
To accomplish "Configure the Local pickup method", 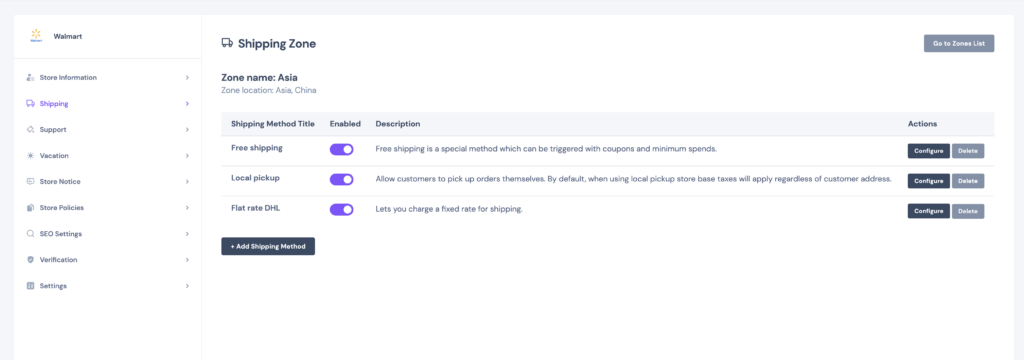I will tap(929, 181).
